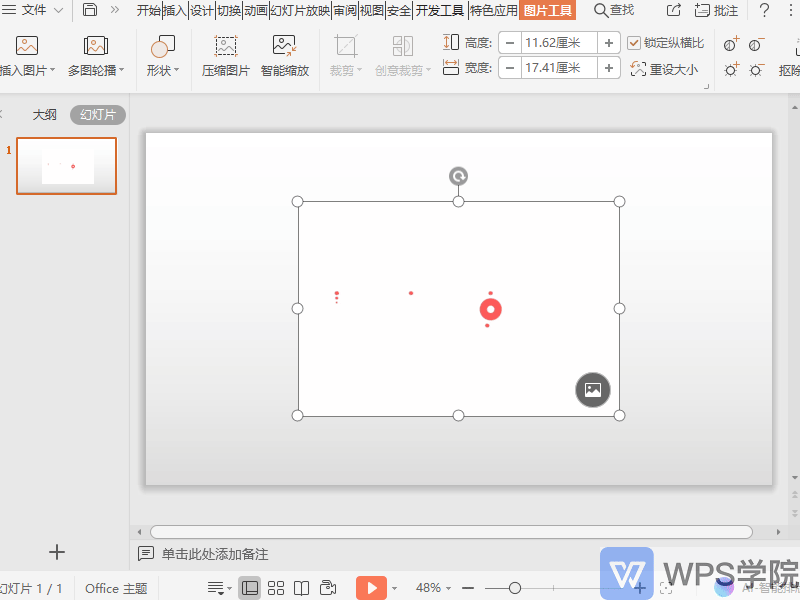Click the picture quick-action button on image

point(592,390)
